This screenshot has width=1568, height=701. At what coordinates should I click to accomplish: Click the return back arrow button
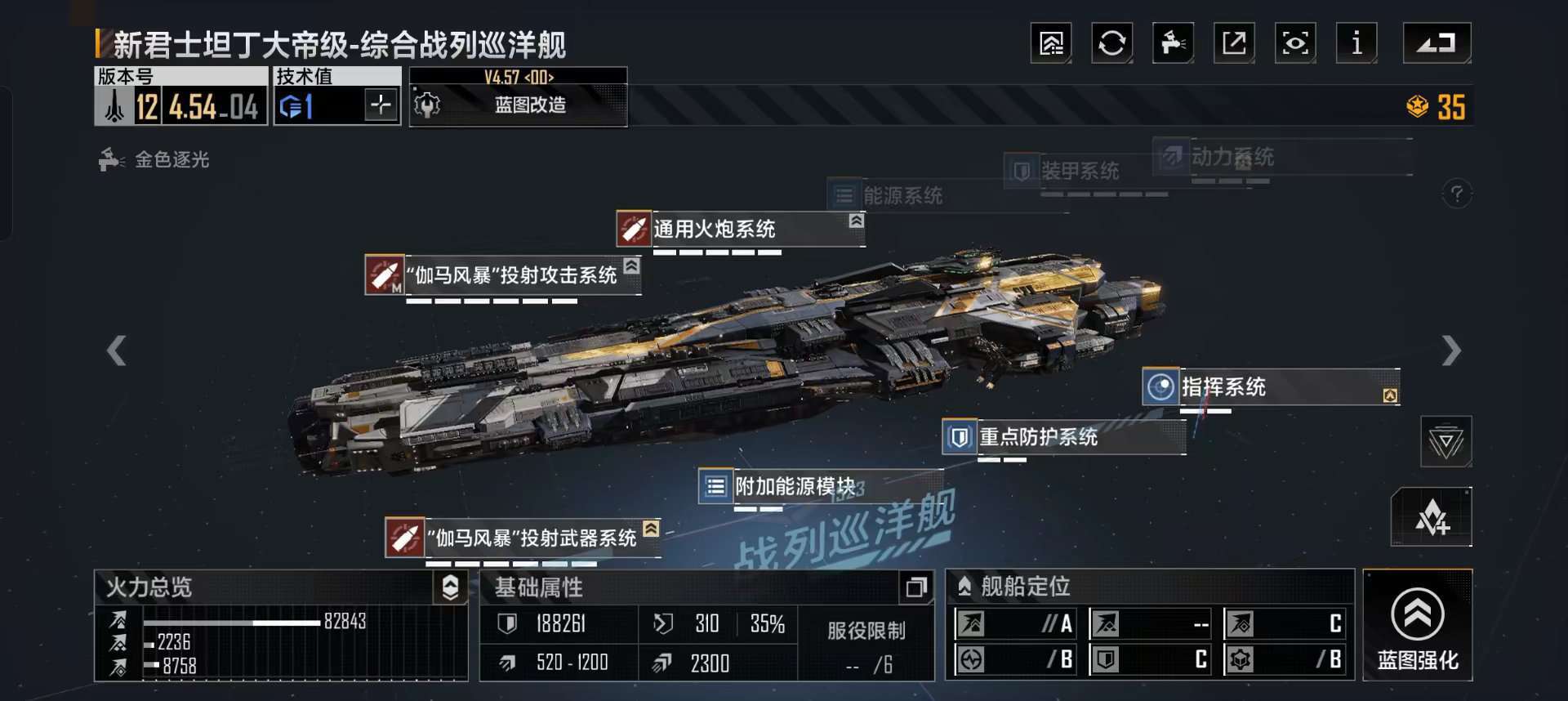(x=1437, y=42)
